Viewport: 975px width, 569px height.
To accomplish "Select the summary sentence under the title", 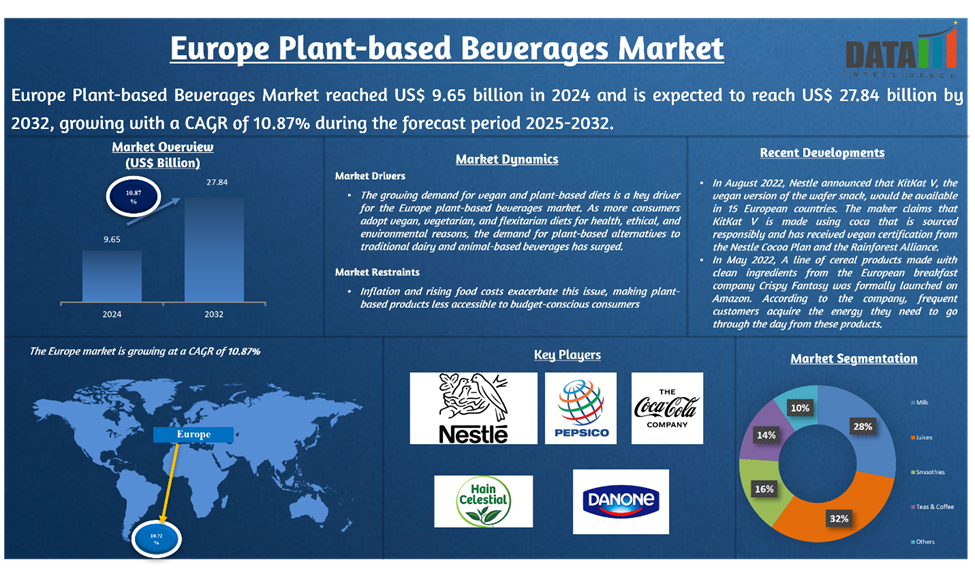I will click(x=487, y=109).
